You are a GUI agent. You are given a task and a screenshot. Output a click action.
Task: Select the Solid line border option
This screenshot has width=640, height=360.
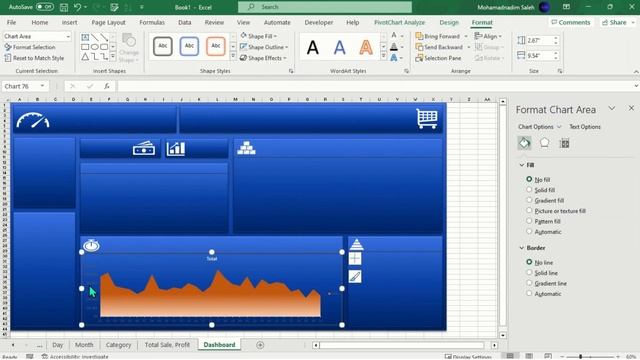pyautogui.click(x=529, y=272)
